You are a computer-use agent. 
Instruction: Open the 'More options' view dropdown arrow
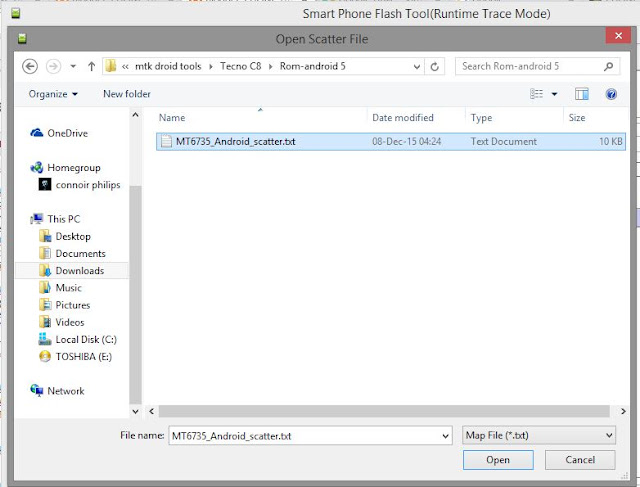[x=554, y=94]
